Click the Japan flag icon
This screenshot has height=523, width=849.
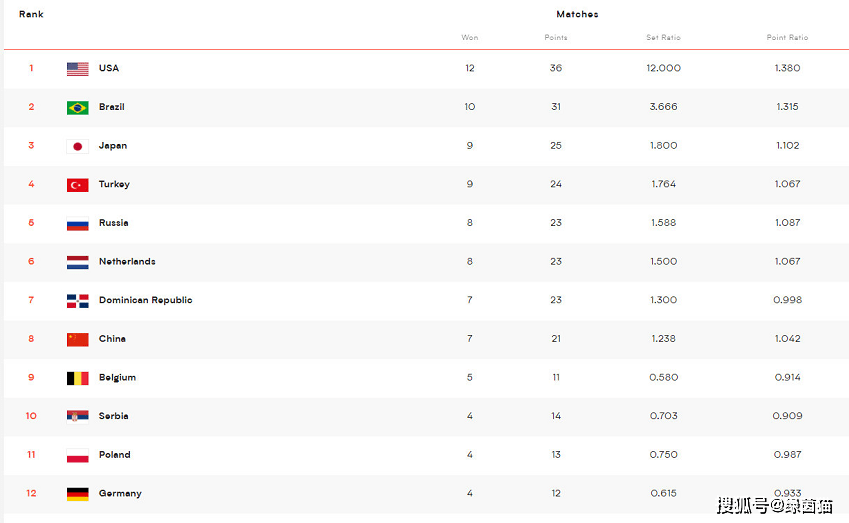pyautogui.click(x=77, y=146)
